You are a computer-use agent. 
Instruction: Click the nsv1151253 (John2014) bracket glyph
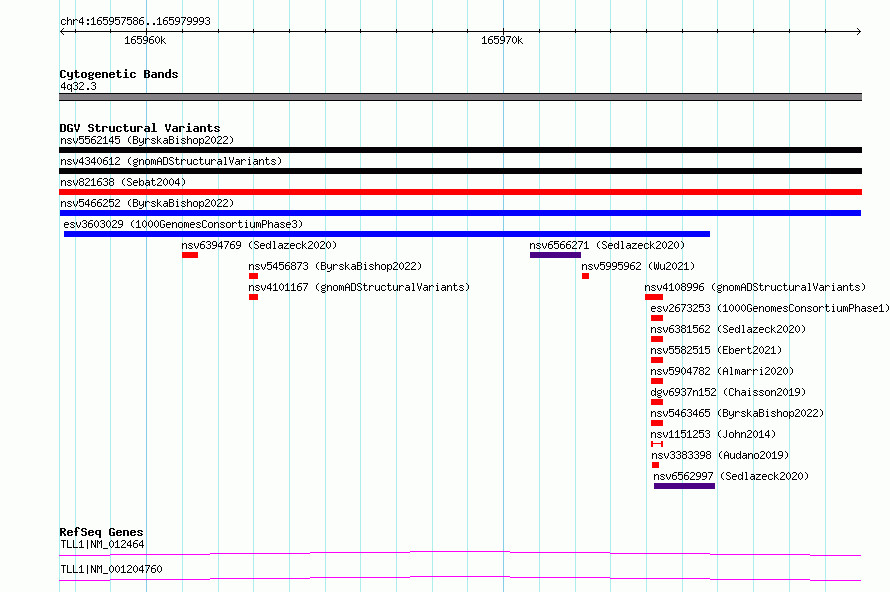click(657, 444)
